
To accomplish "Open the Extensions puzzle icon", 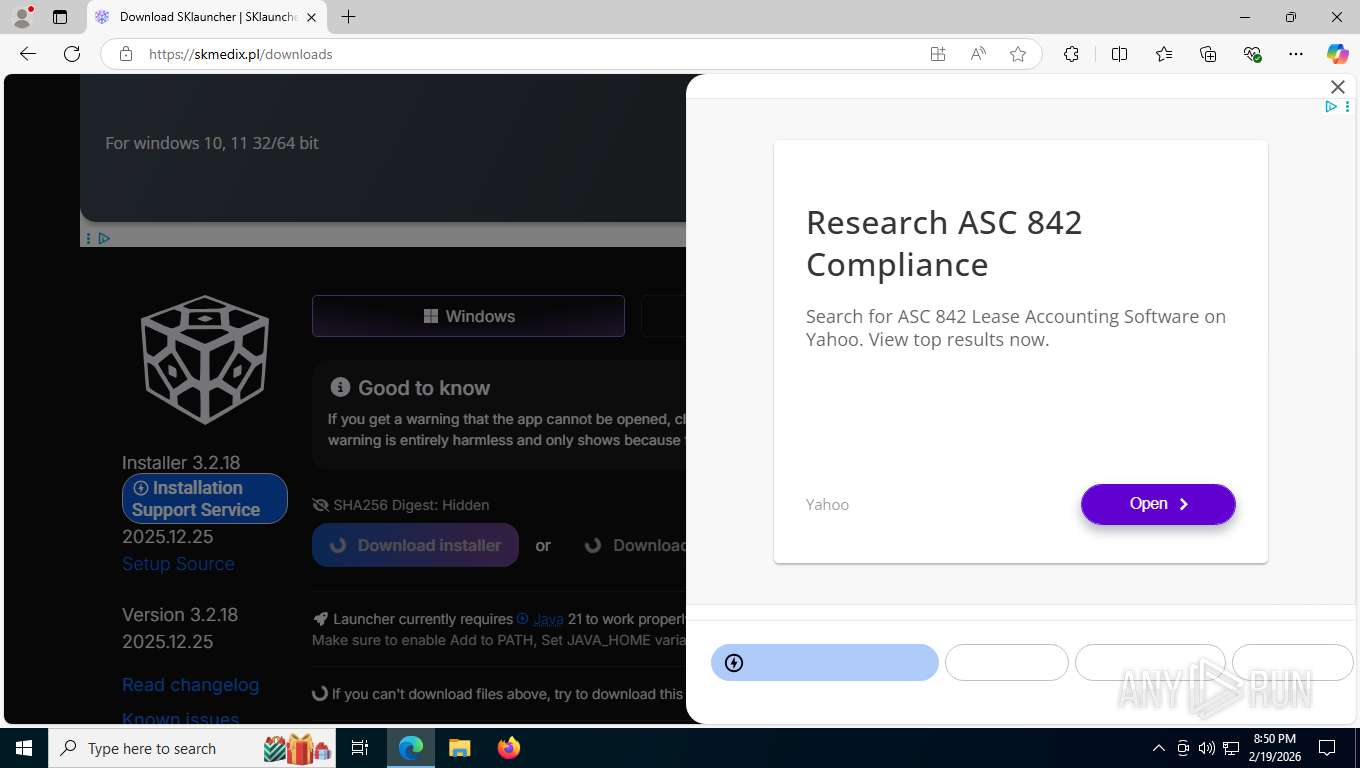I will click(1071, 54).
